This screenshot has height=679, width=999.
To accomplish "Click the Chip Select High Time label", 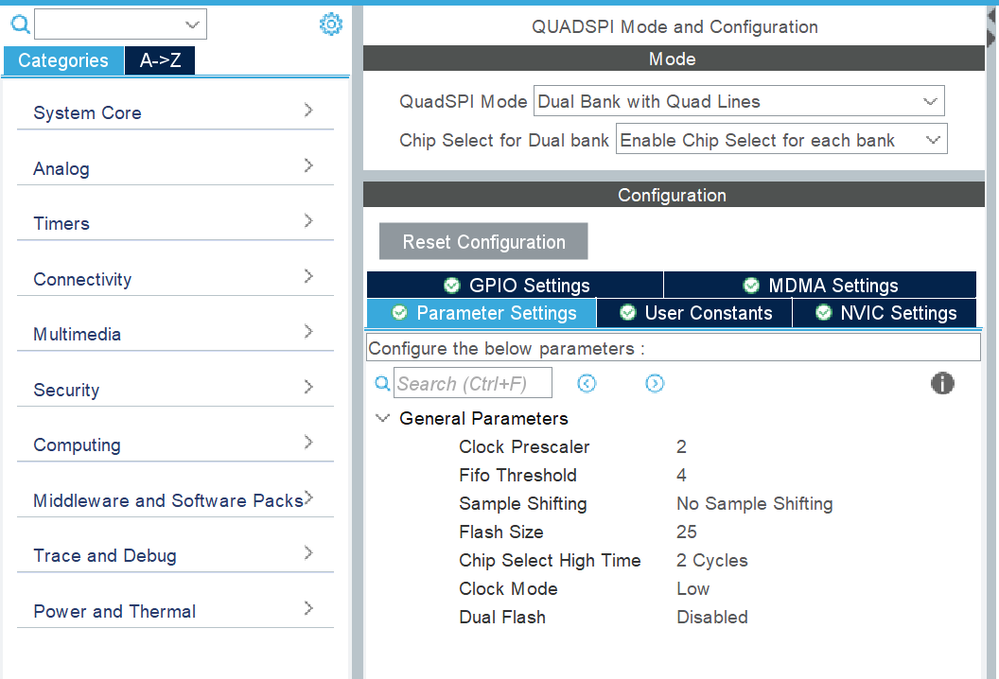I will 550,561.
